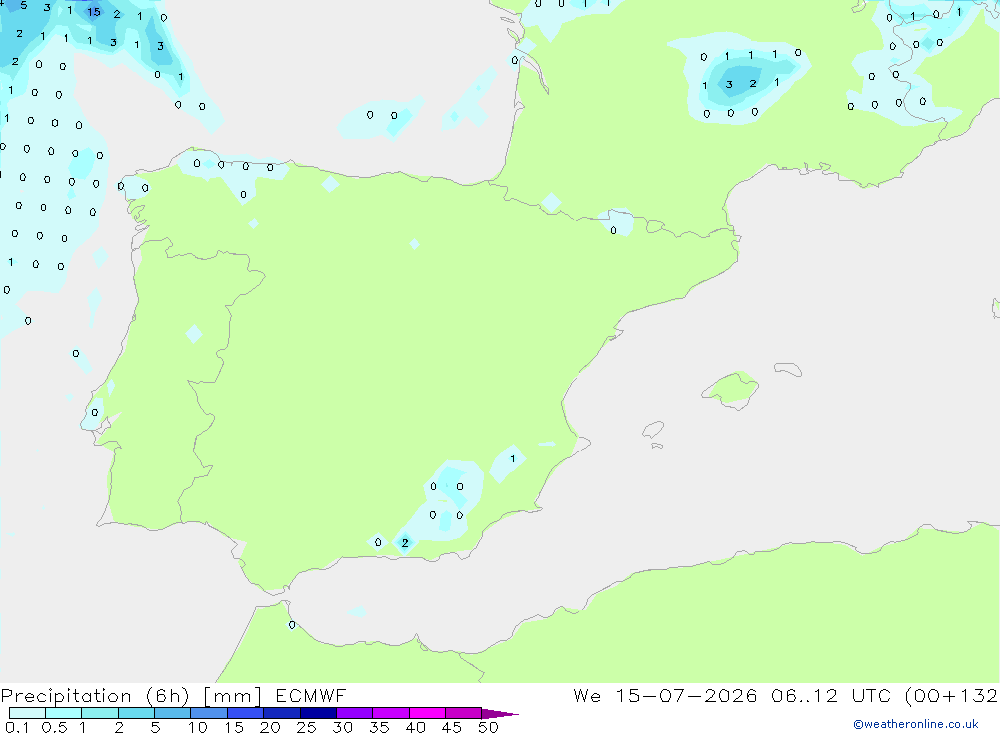Screen dimensions: 1000x733
Task: Click the '0' value on Morocco's northern coast
Action: 292,625
